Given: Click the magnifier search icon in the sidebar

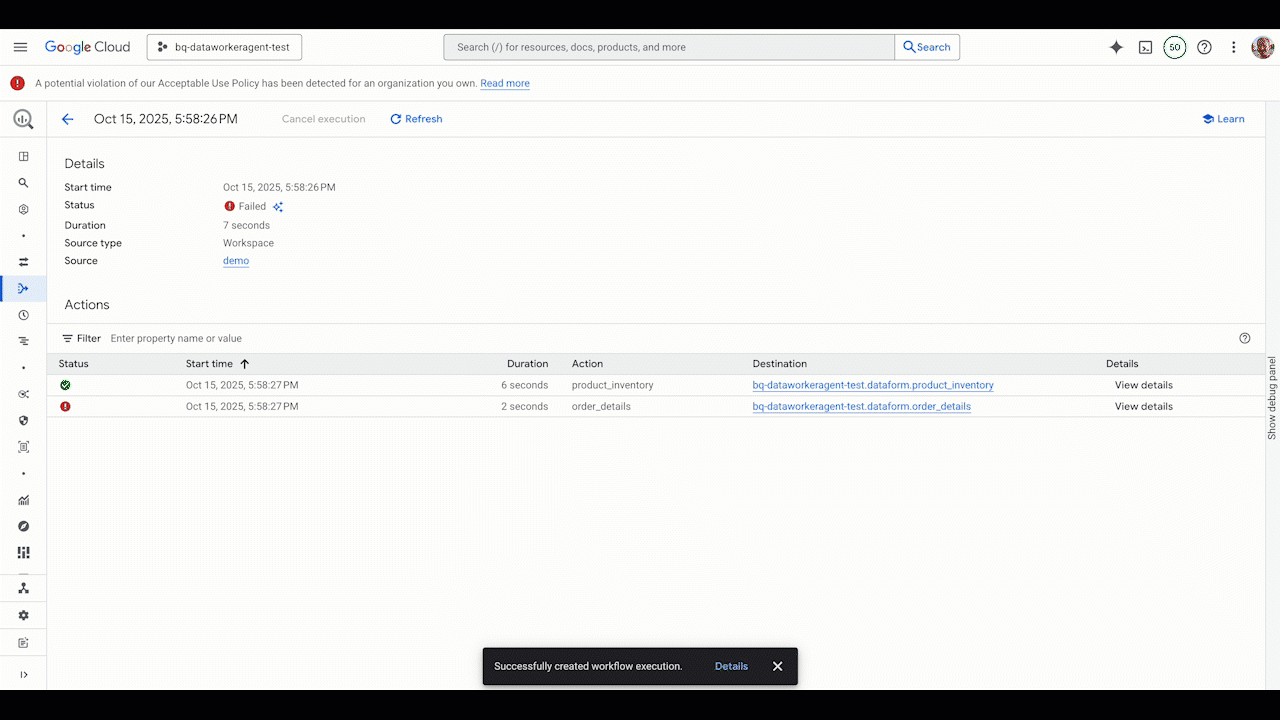Looking at the screenshot, I should coord(24,183).
